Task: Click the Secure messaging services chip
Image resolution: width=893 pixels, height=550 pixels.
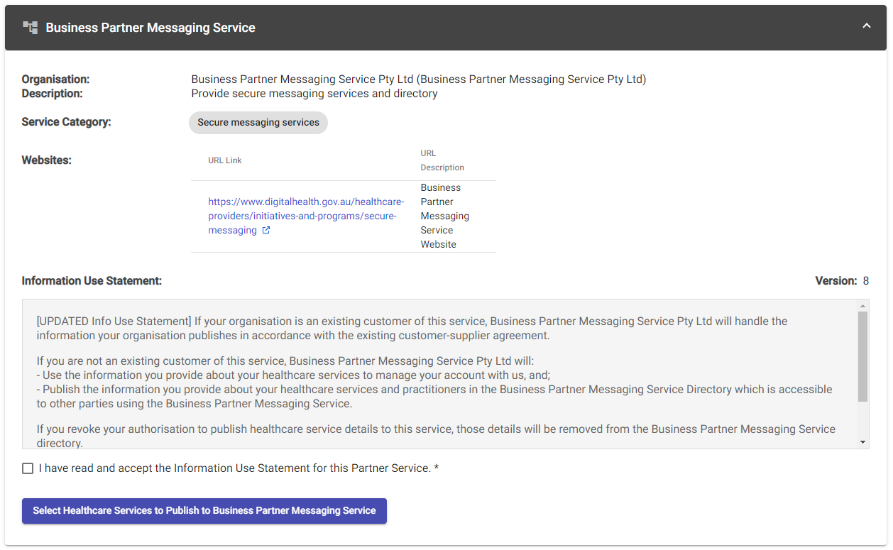Action: click(x=258, y=123)
